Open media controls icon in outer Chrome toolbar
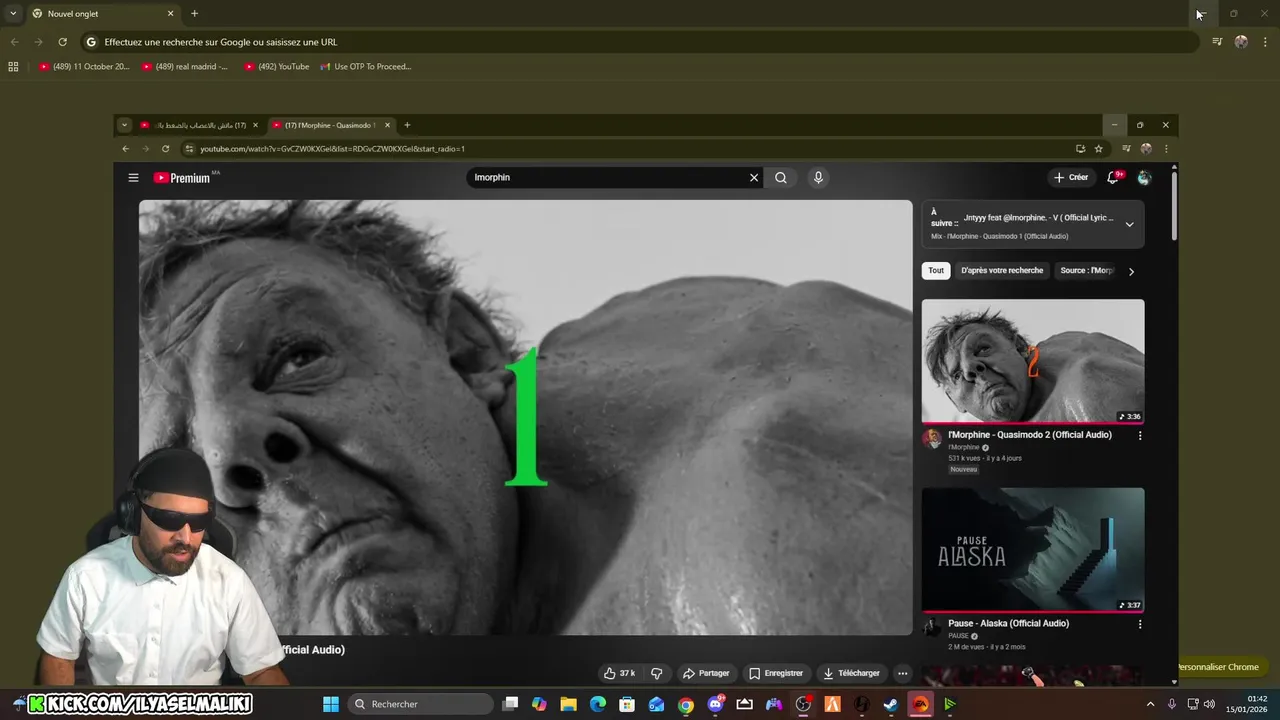The height and width of the screenshot is (720, 1280). pos(1217,42)
